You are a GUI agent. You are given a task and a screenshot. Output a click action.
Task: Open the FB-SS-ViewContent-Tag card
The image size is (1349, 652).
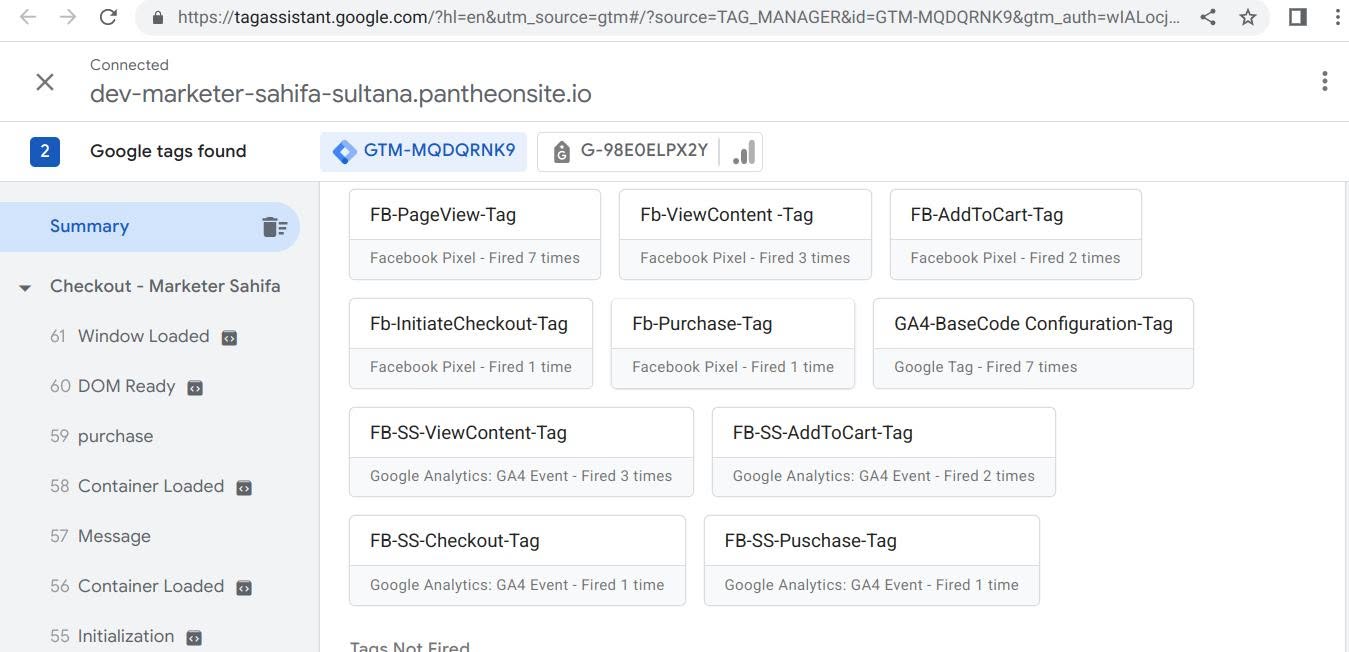click(521, 452)
